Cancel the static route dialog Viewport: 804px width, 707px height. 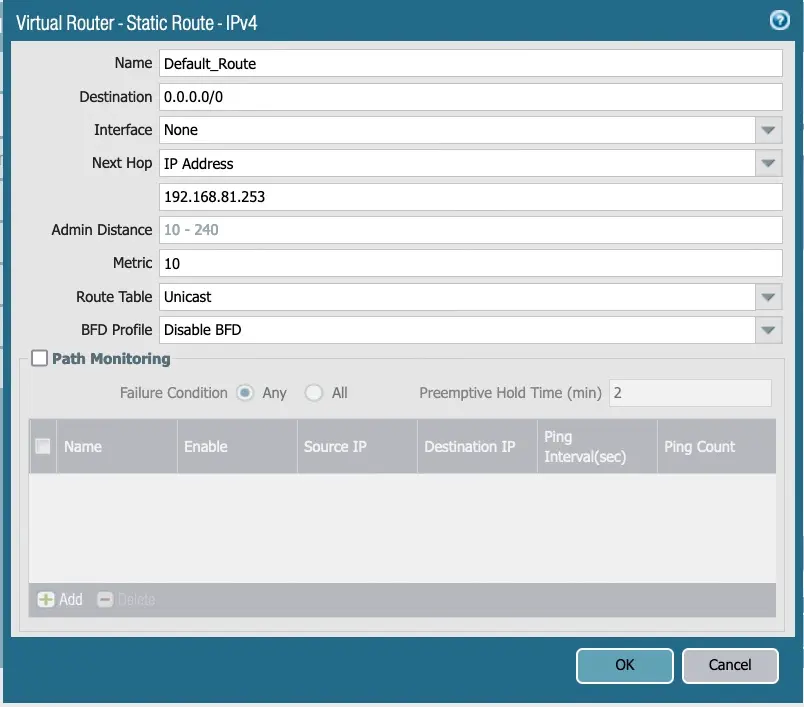pyautogui.click(x=729, y=665)
